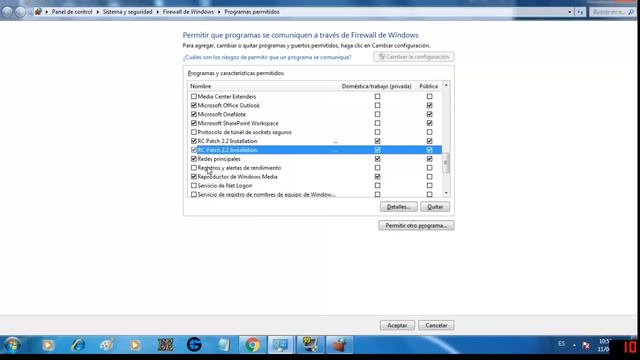
Task: Check Protocolo de túnel de sockets seguros checkbox
Action: 194,132
